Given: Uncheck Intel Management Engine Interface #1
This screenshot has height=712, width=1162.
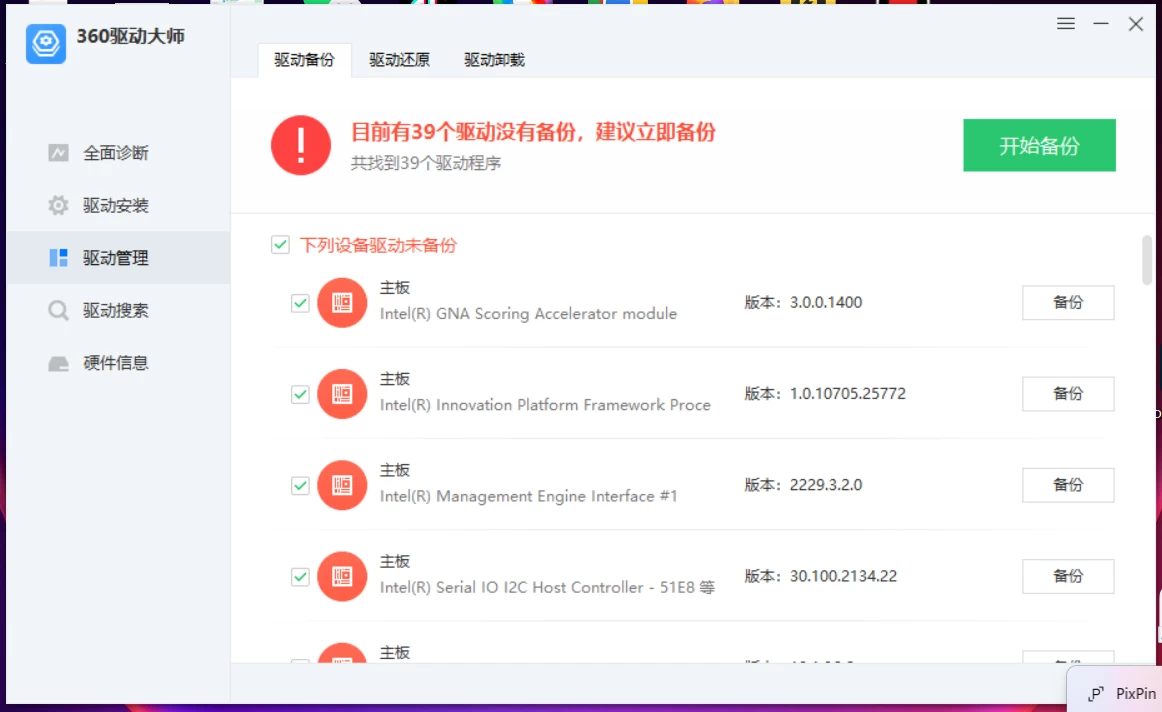Looking at the screenshot, I should tap(300, 485).
